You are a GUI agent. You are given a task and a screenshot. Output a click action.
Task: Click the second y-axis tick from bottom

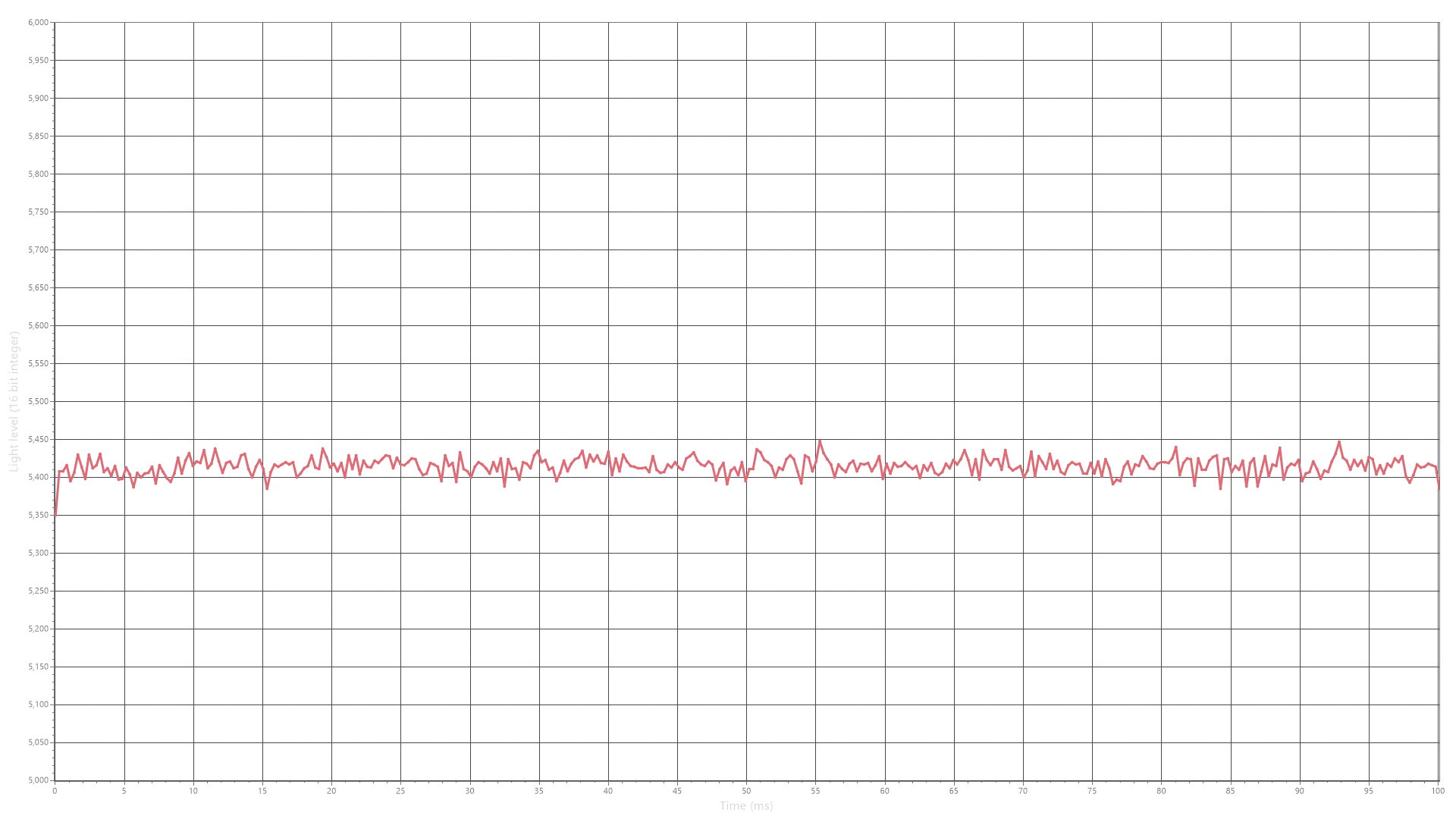[36, 741]
